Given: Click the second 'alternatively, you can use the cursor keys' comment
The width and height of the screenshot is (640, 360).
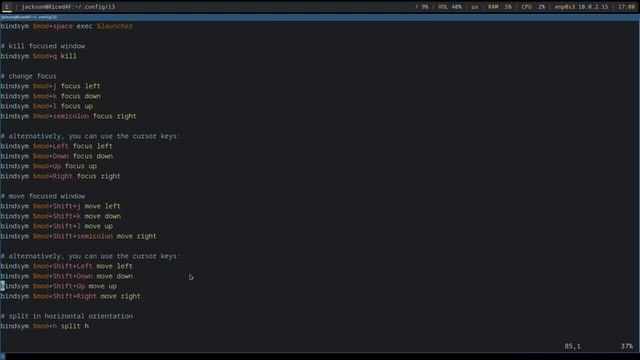Looking at the screenshot, I should pos(90,256).
